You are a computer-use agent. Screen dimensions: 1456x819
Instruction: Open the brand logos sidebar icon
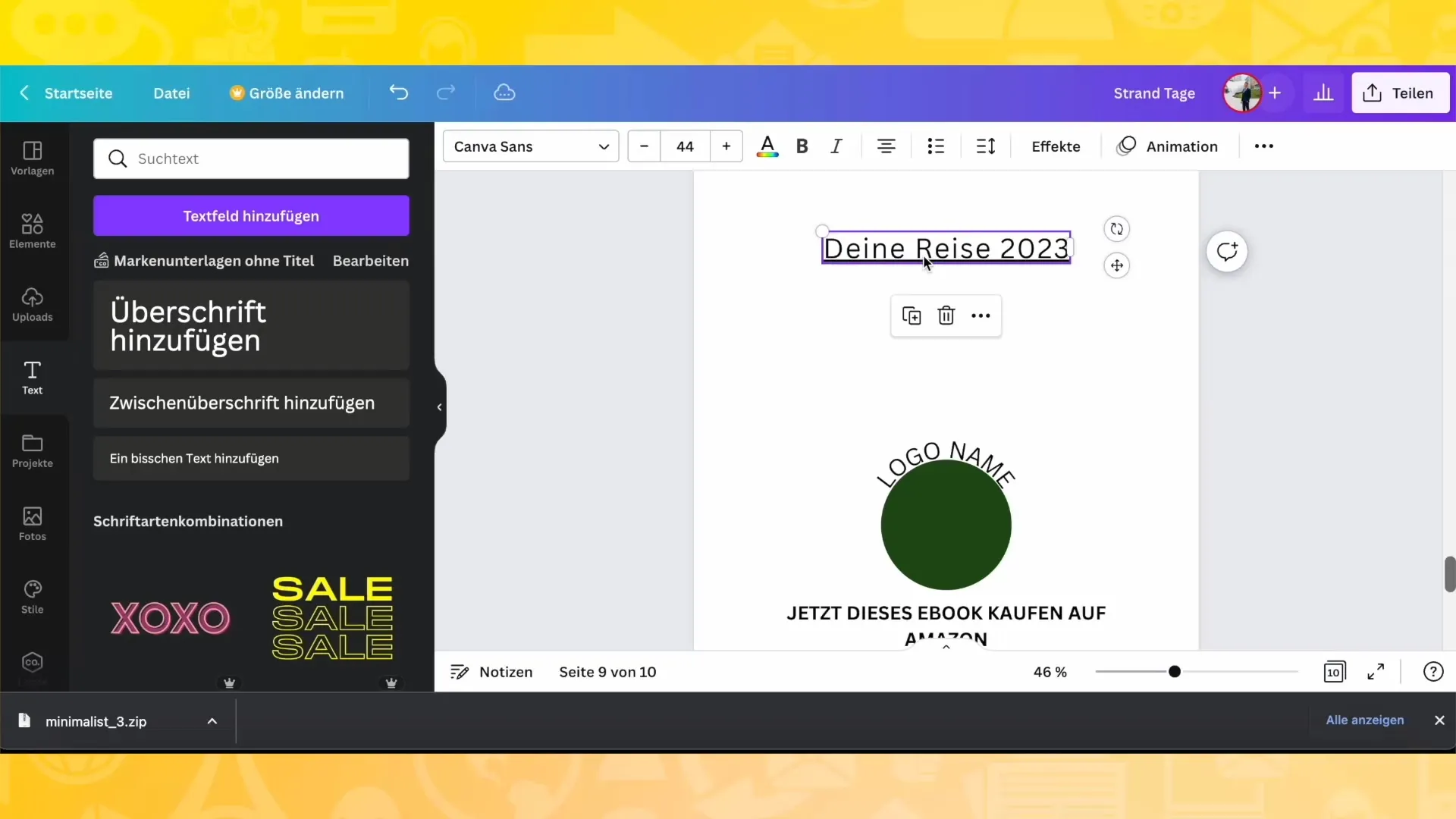click(x=33, y=663)
